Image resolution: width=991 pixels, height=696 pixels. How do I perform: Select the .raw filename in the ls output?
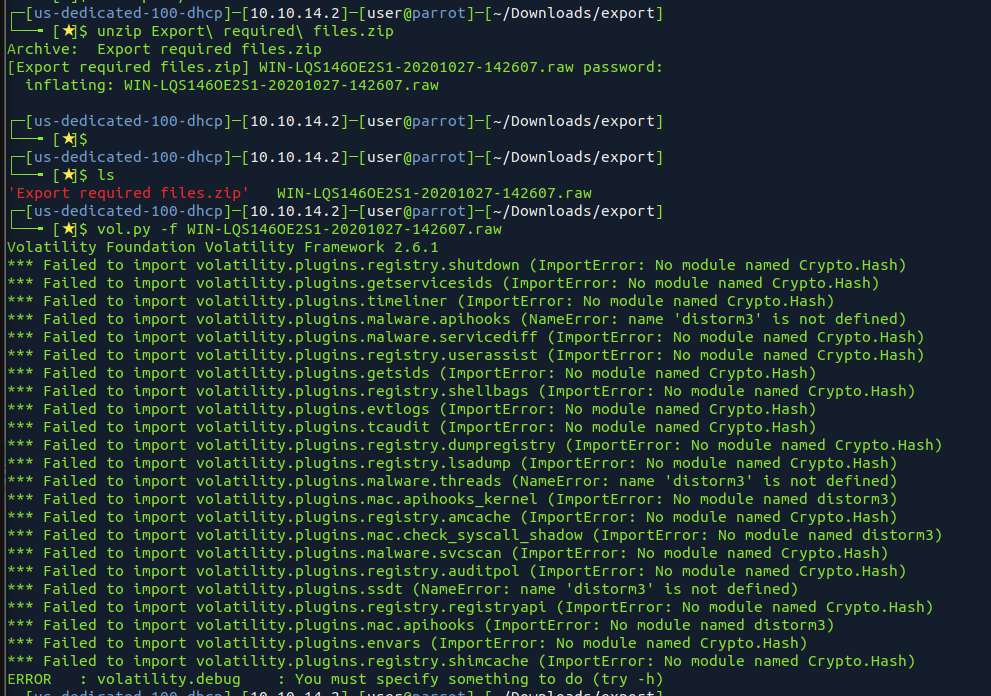click(434, 193)
